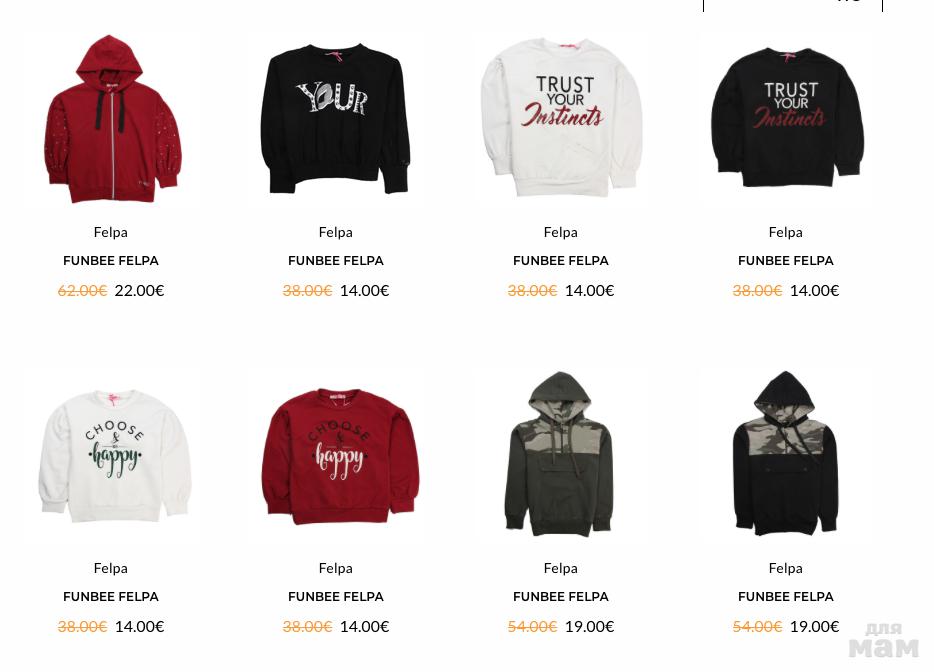Click FUNBEE FELPA title under red hoodie

(x=111, y=261)
